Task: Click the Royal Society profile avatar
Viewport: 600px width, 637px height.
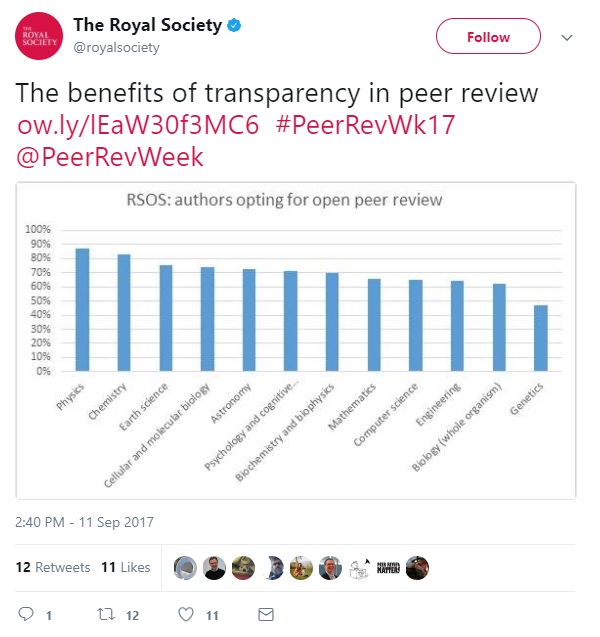Action: pos(39,37)
